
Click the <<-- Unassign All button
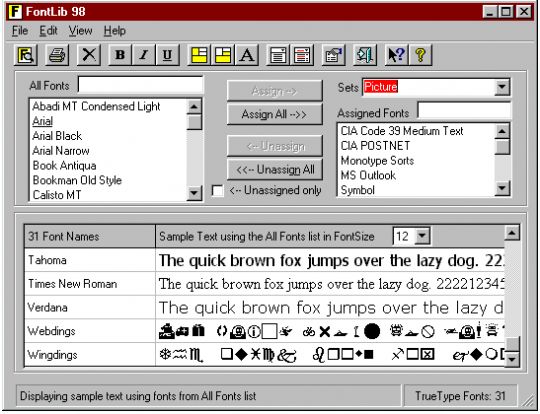[274, 169]
